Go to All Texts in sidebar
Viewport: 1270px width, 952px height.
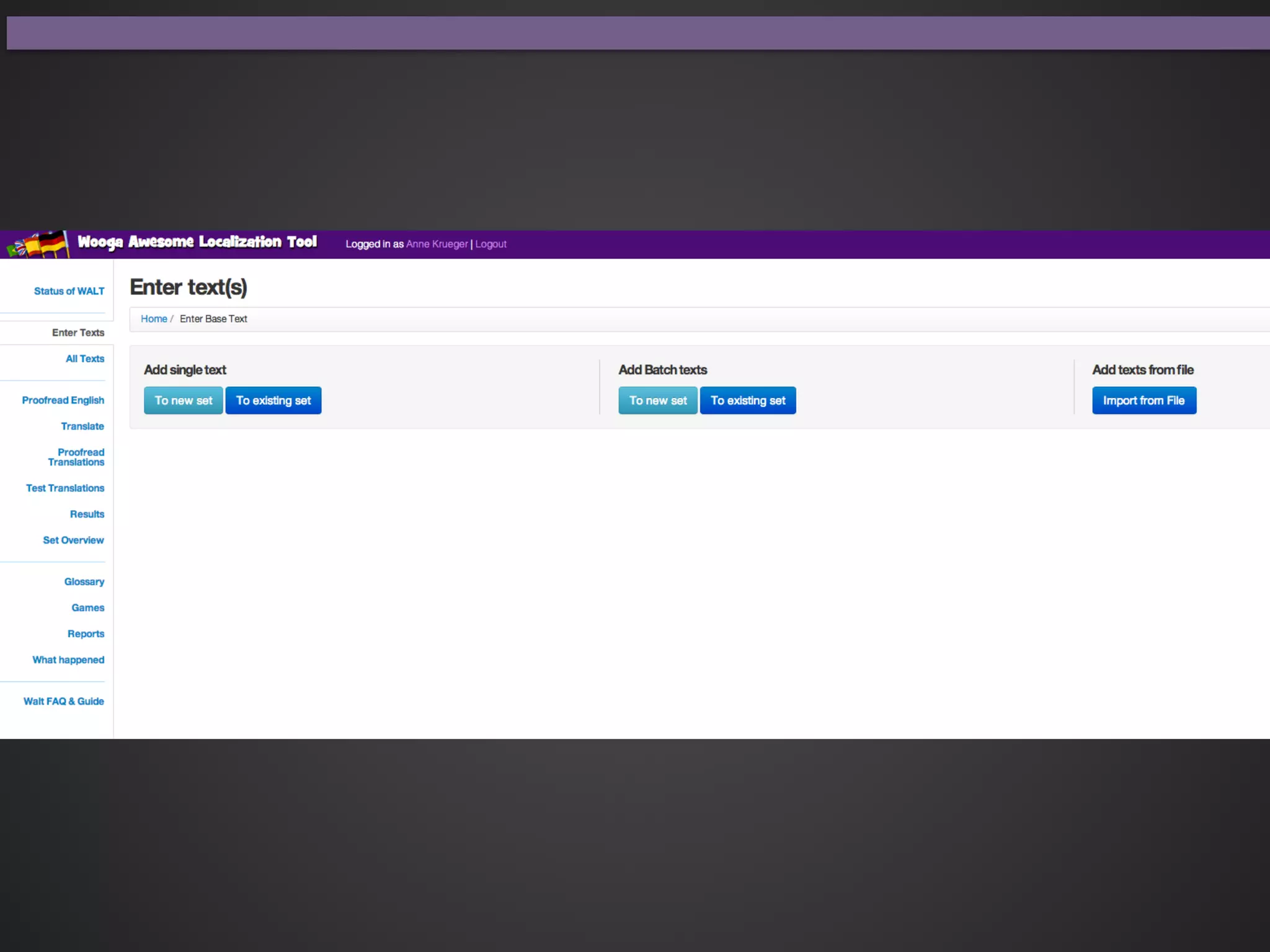pos(85,359)
